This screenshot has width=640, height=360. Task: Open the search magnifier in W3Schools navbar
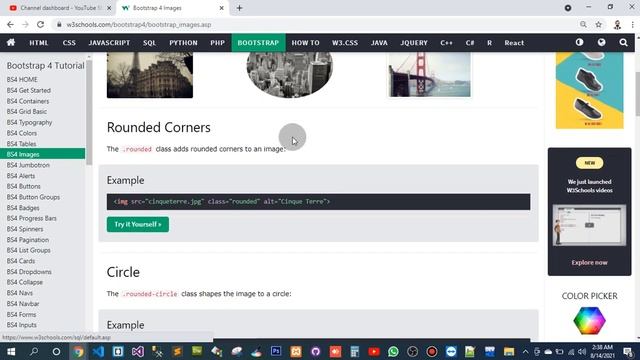[x=623, y=42]
